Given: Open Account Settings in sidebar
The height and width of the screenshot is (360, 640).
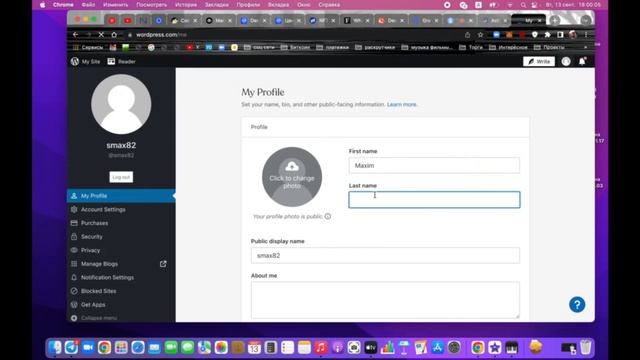Looking at the screenshot, I should [x=121, y=209].
